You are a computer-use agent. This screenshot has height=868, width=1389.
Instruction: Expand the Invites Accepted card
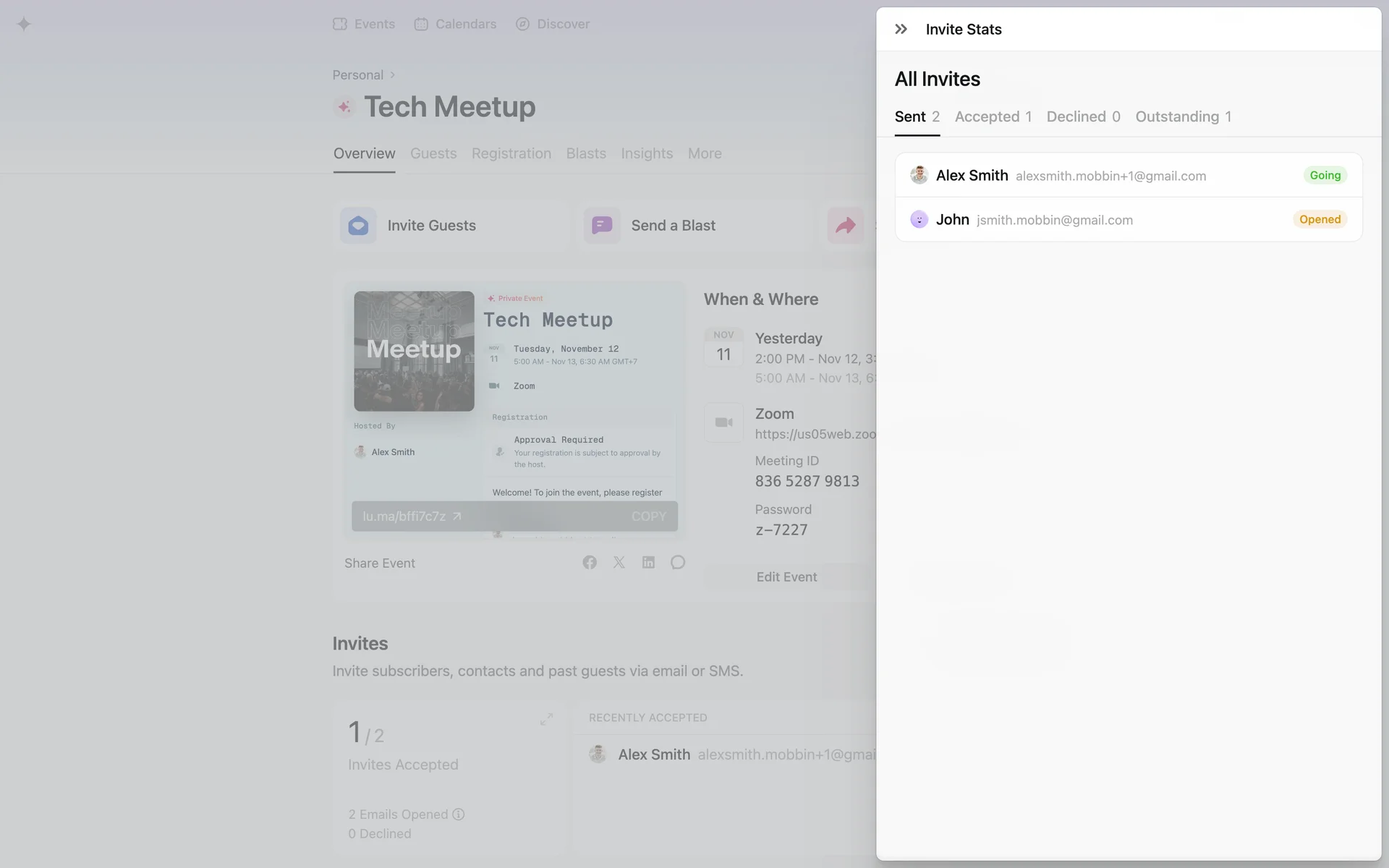point(546,719)
